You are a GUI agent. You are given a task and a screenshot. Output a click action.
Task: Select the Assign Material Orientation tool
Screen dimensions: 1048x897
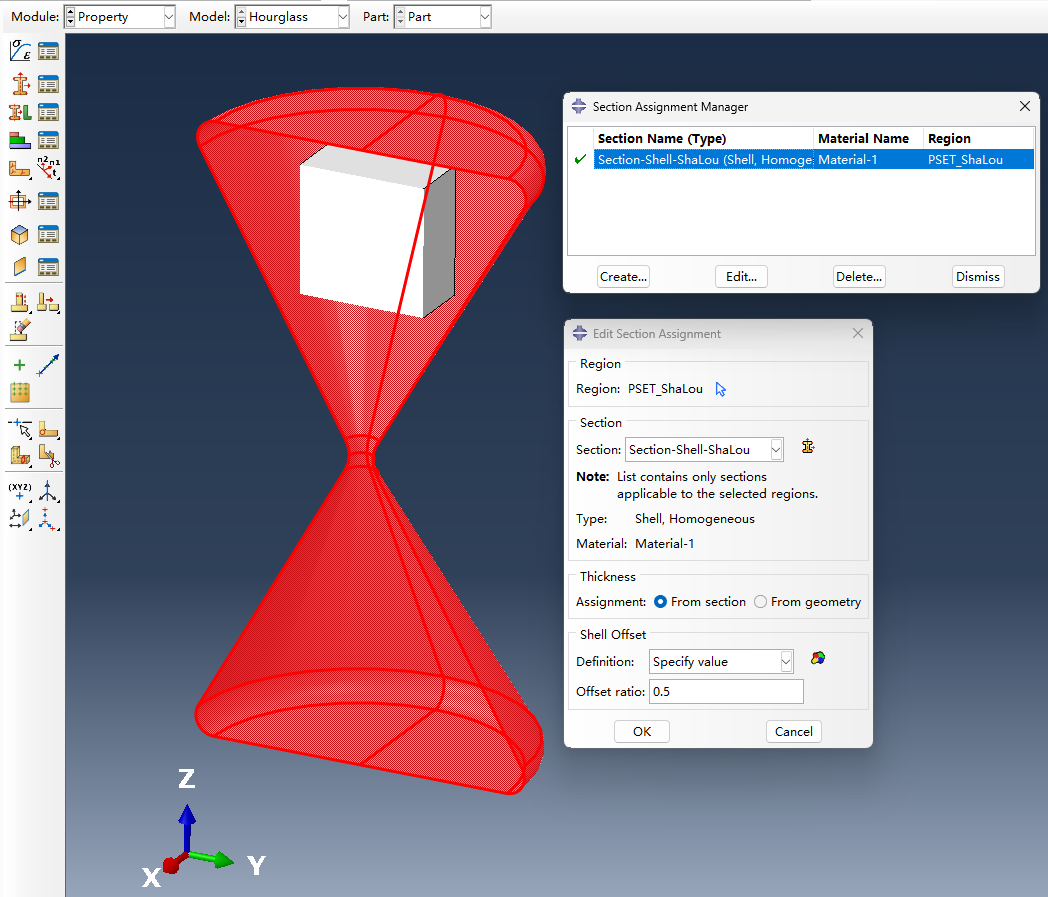pyautogui.click(x=20, y=169)
